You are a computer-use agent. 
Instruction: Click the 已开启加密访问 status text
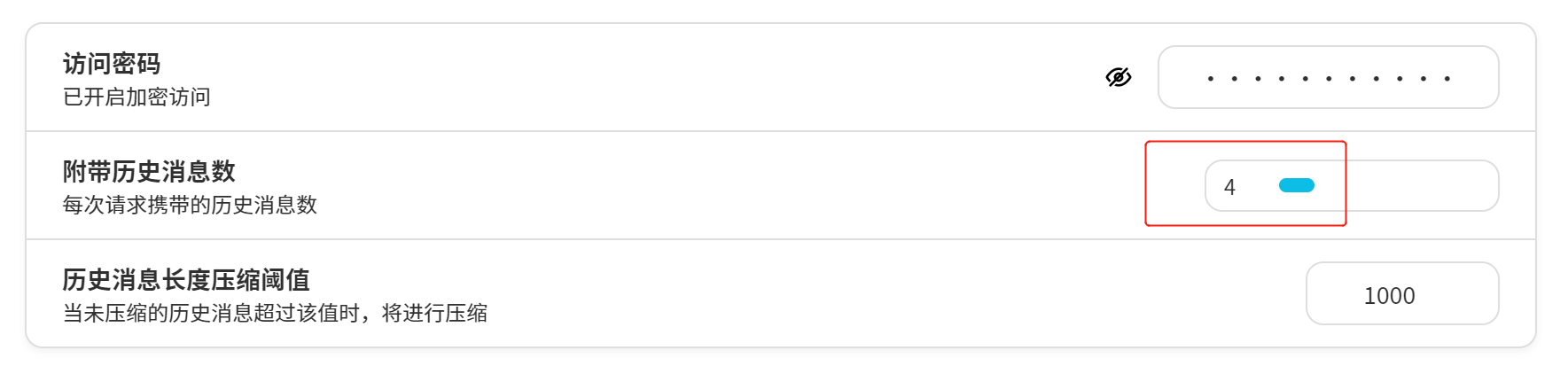coord(137,97)
